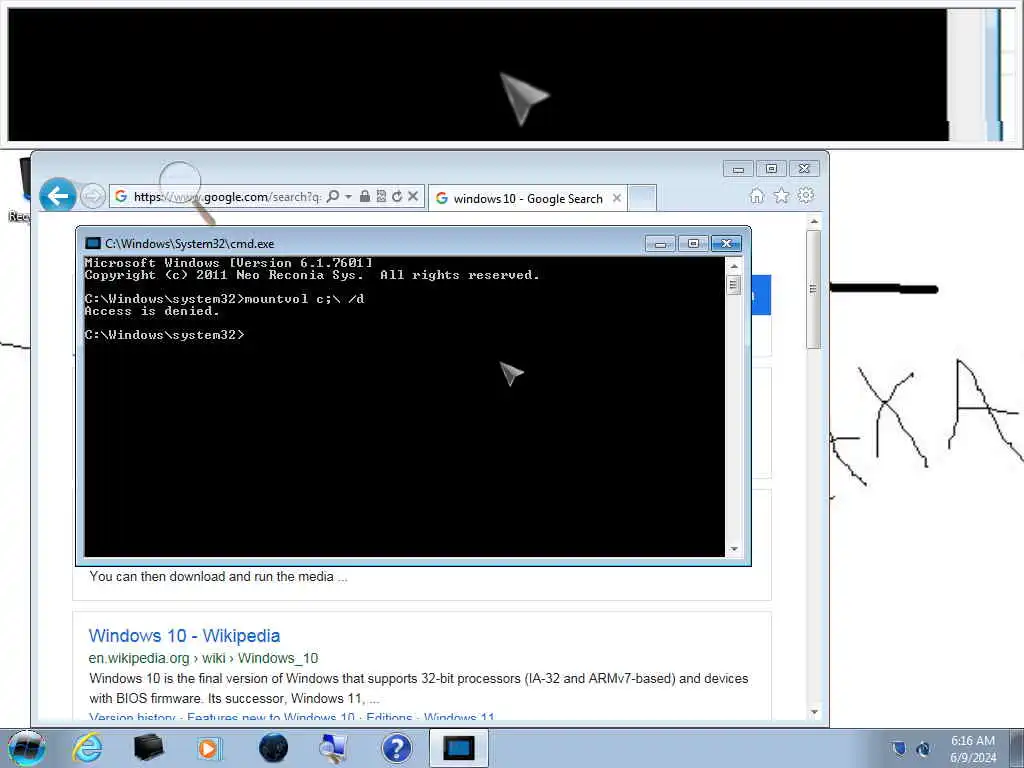This screenshot has height=768, width=1024.
Task: Click the 'Access is denied.' line in cmd
Action: click(152, 311)
